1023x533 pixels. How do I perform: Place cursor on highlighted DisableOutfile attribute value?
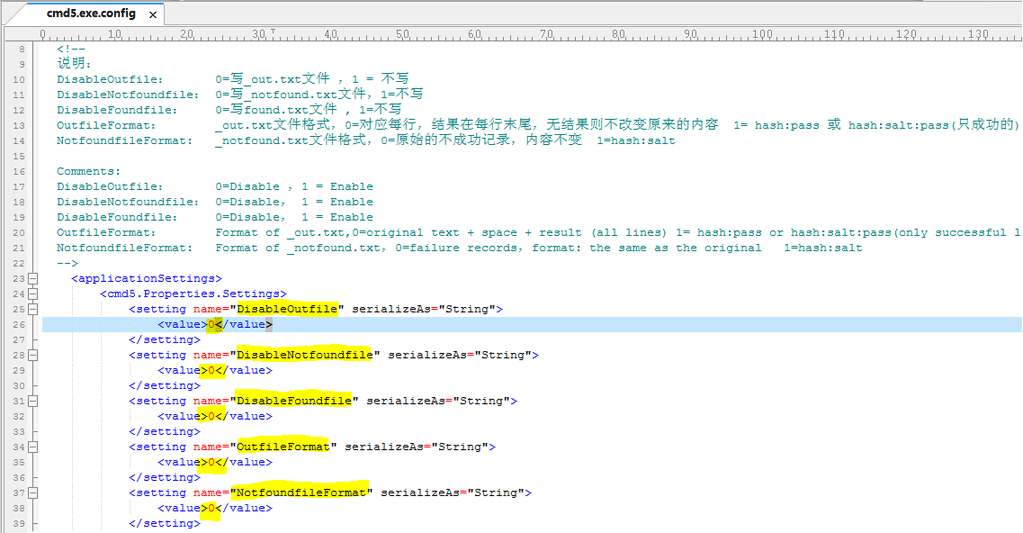click(x=286, y=309)
